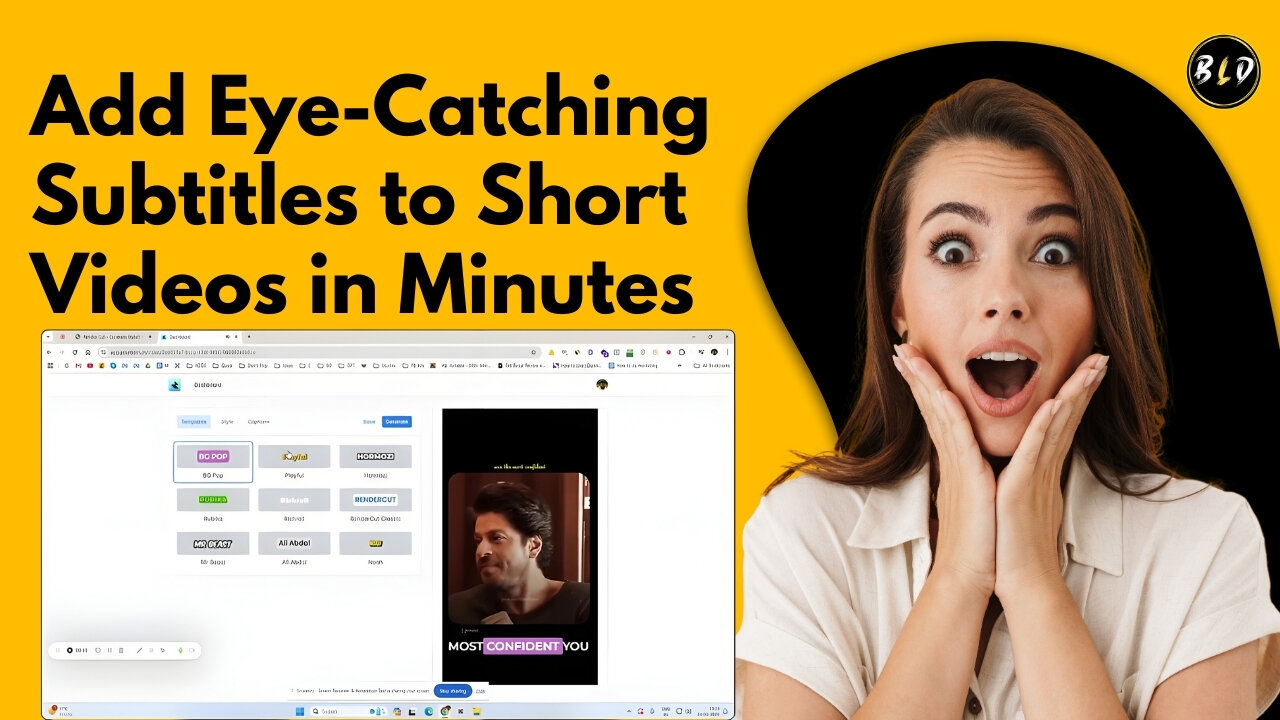Pick the Mr Beast template
This screenshot has width=1280, height=720.
point(213,548)
